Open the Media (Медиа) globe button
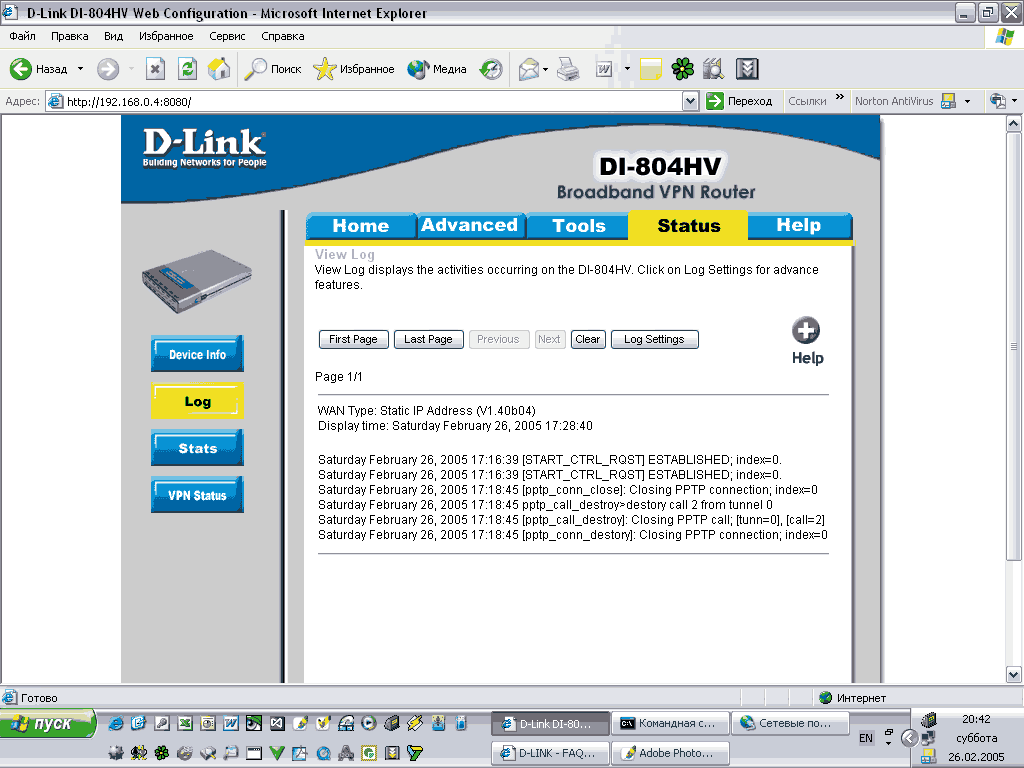1024x768 pixels. click(436, 69)
